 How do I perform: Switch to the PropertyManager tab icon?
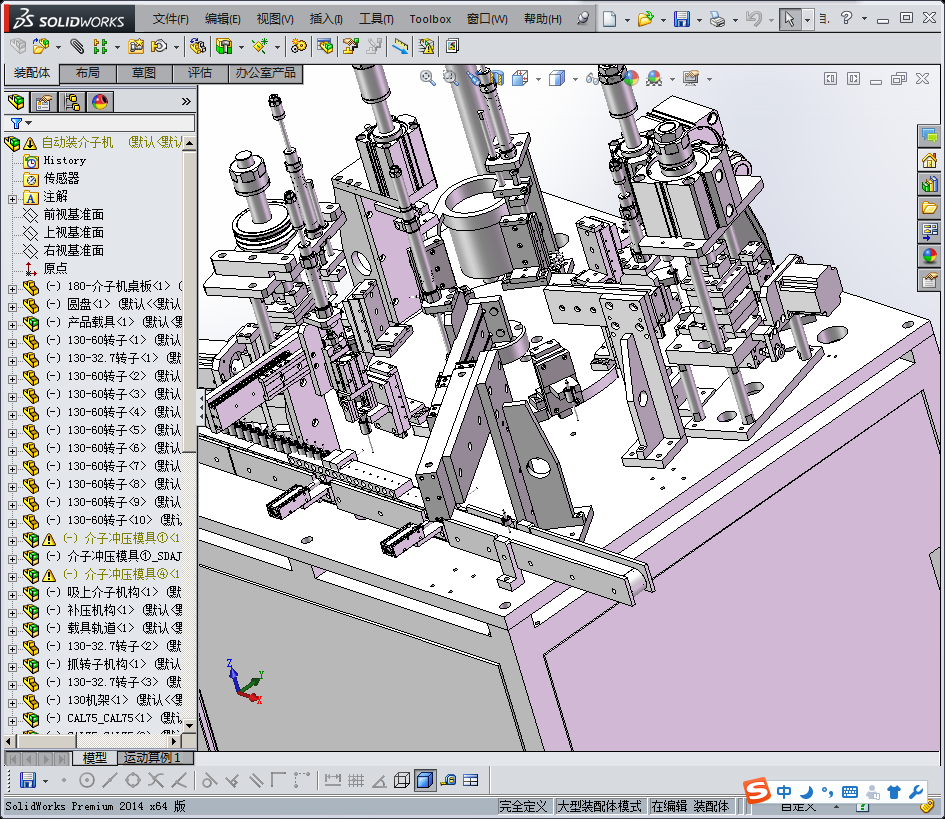[44, 102]
